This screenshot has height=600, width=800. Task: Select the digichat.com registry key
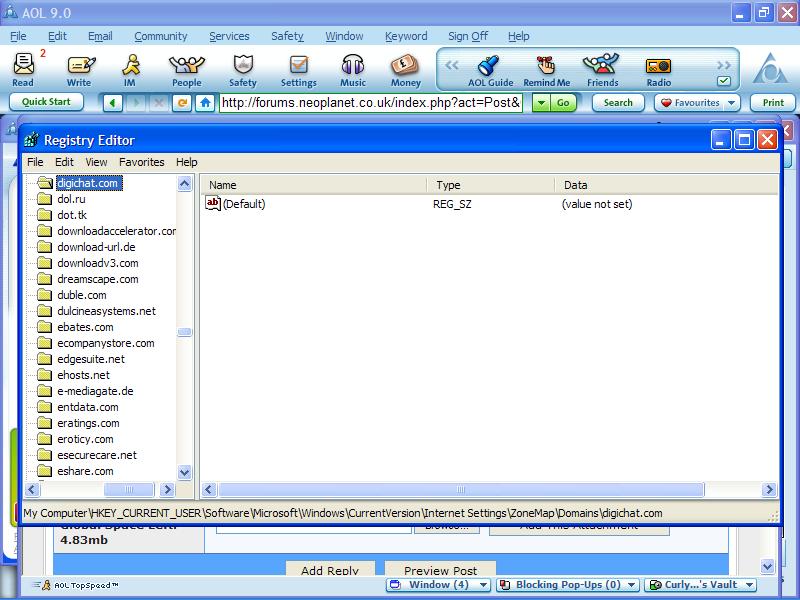click(x=88, y=183)
